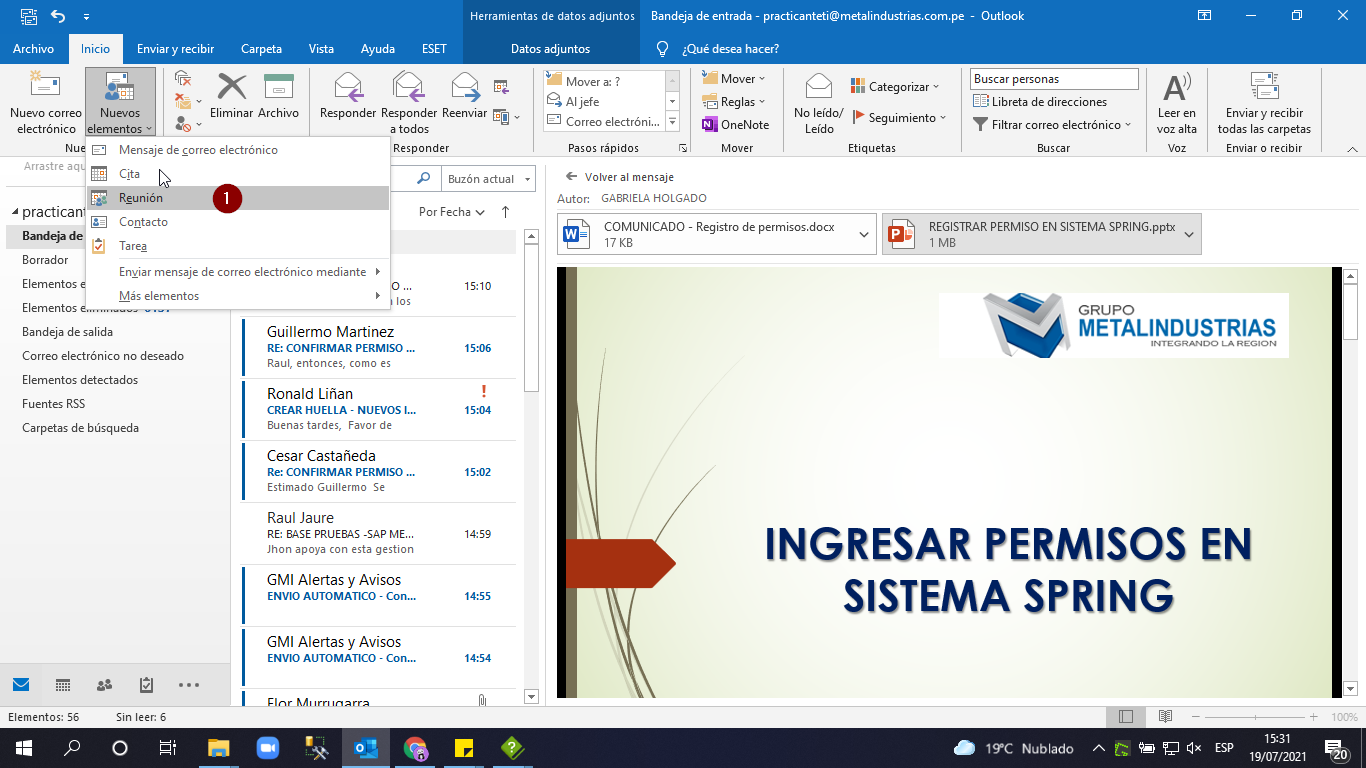Open the OneNote button

point(735,125)
